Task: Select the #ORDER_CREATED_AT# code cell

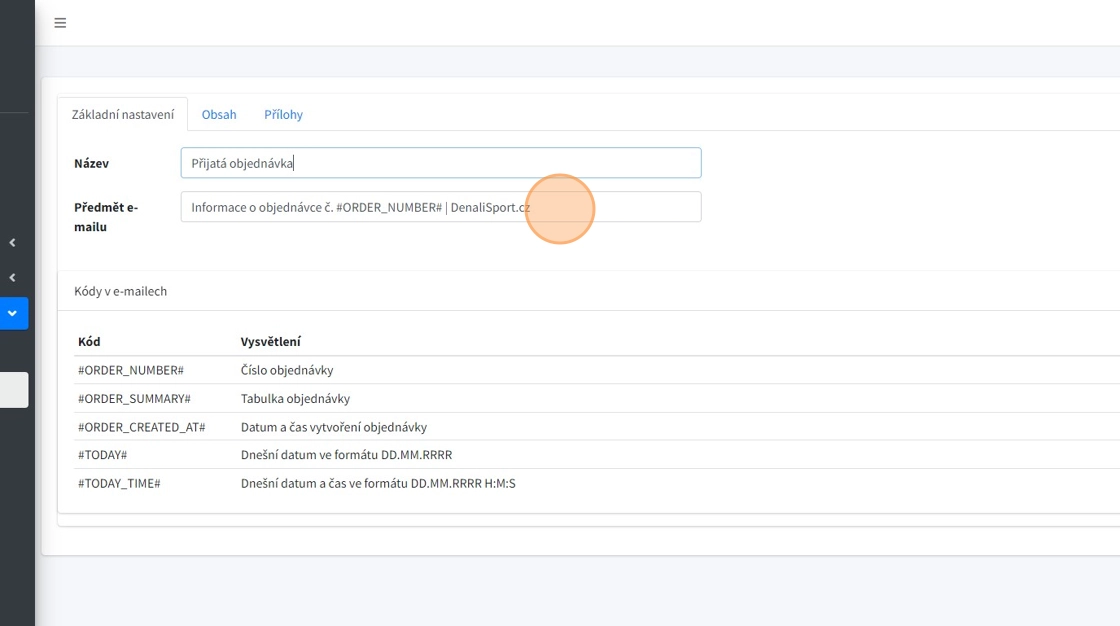Action: (x=141, y=427)
